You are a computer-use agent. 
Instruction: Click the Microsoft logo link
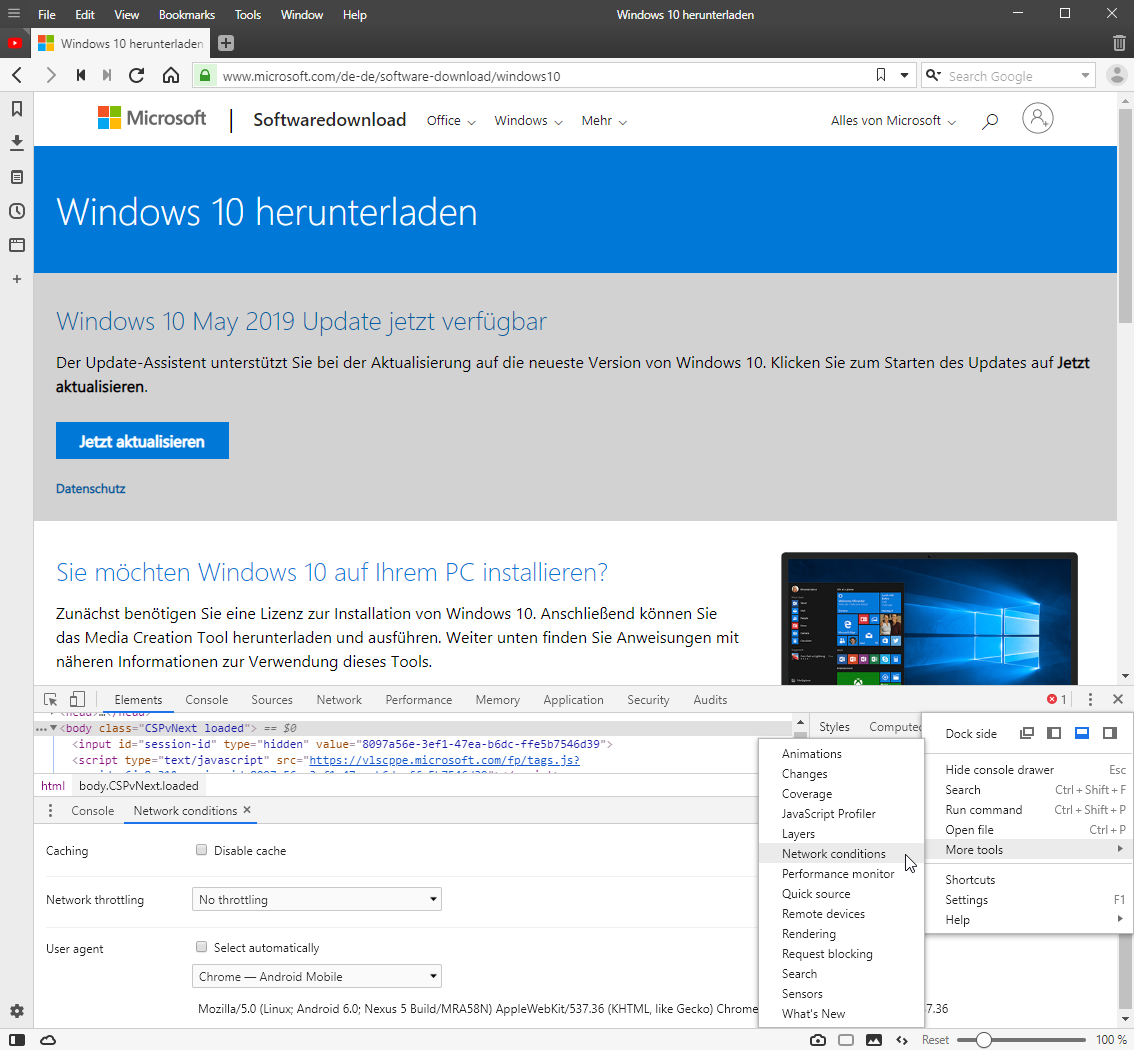coord(152,118)
